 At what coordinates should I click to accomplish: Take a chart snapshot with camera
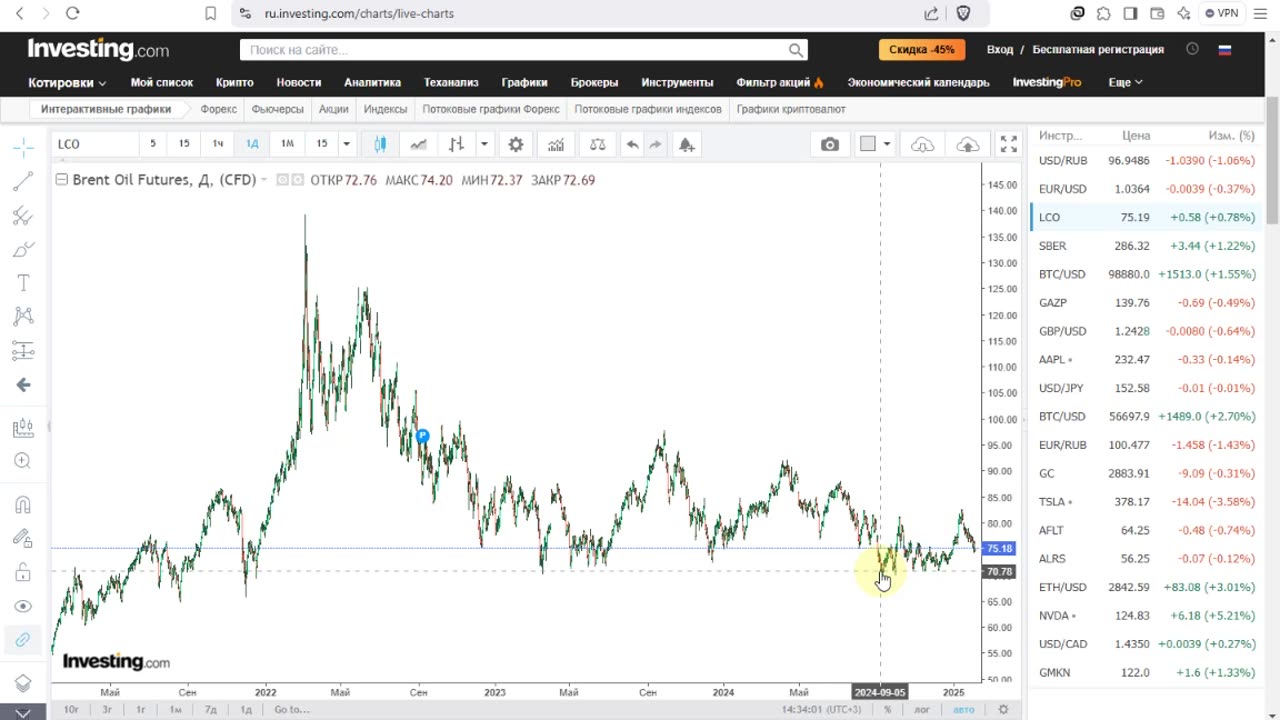point(830,144)
